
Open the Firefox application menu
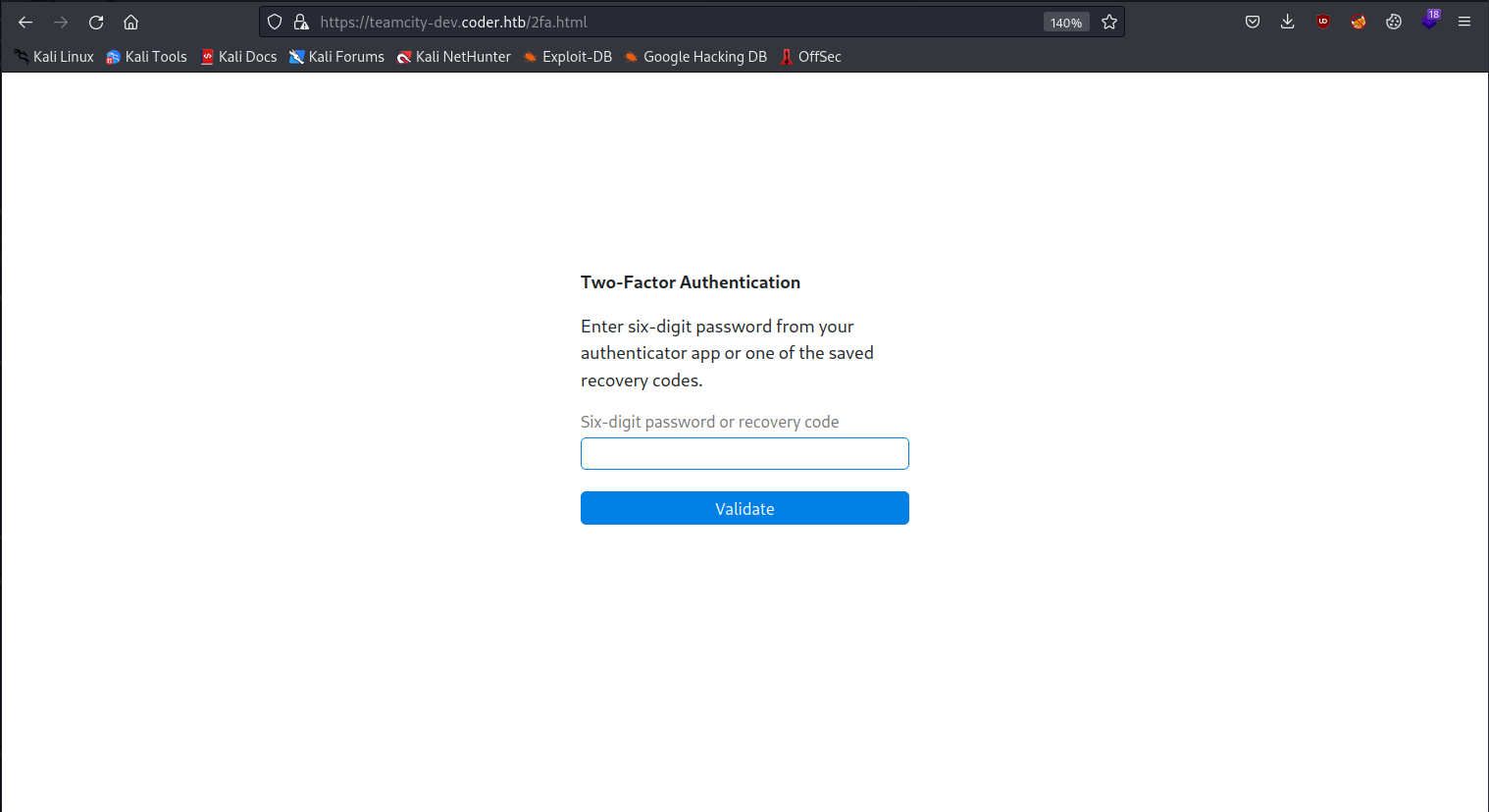pyautogui.click(x=1464, y=22)
